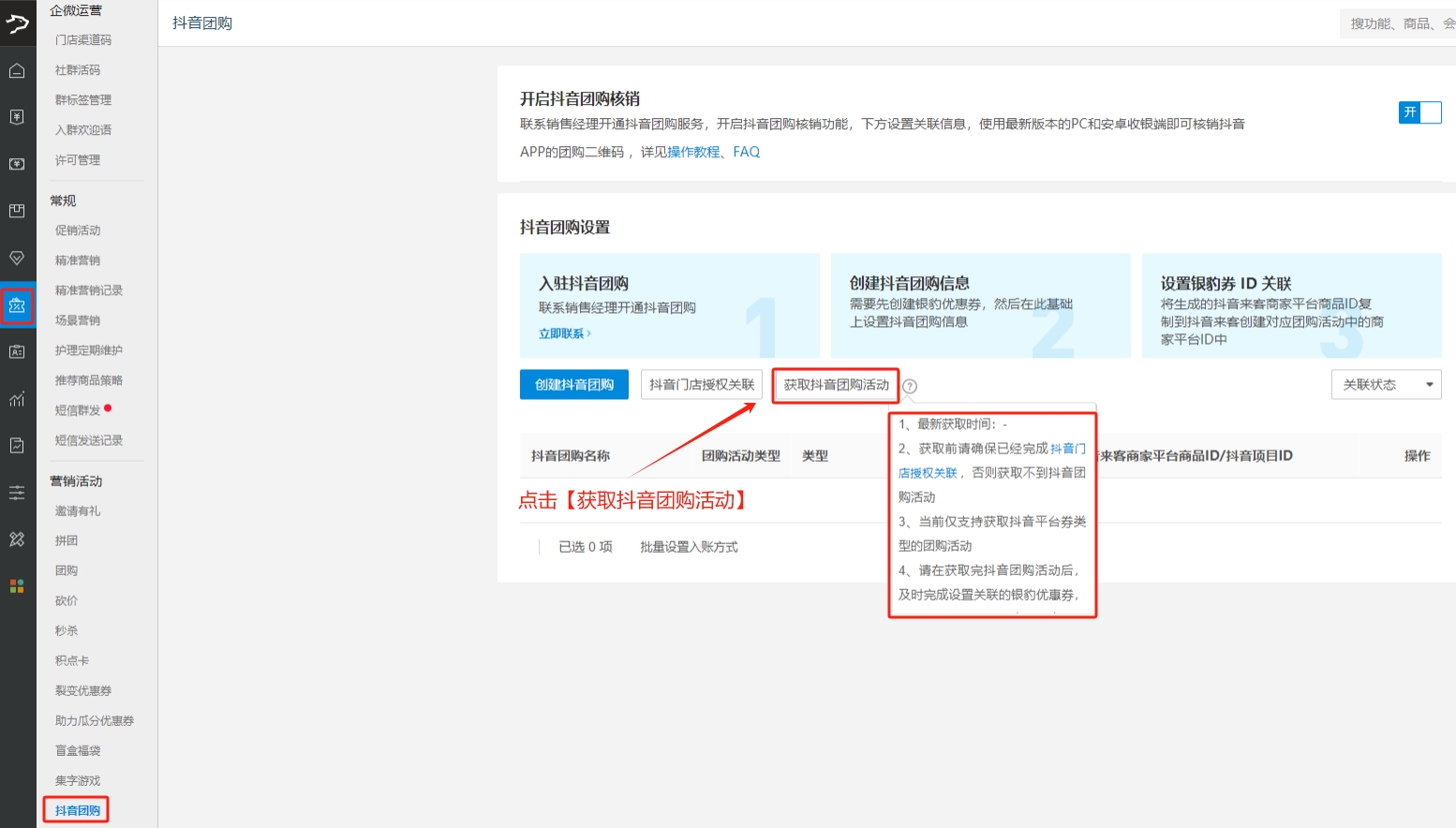The image size is (1456, 828).
Task: Focus the top search box
Action: [x=1398, y=23]
